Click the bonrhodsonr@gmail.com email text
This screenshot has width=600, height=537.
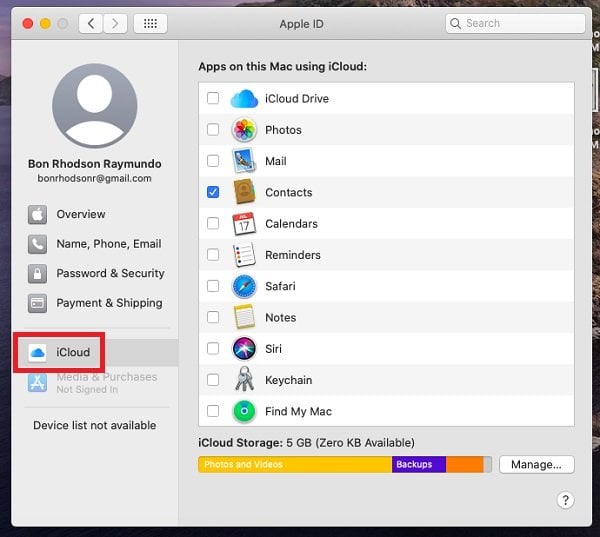point(95,178)
